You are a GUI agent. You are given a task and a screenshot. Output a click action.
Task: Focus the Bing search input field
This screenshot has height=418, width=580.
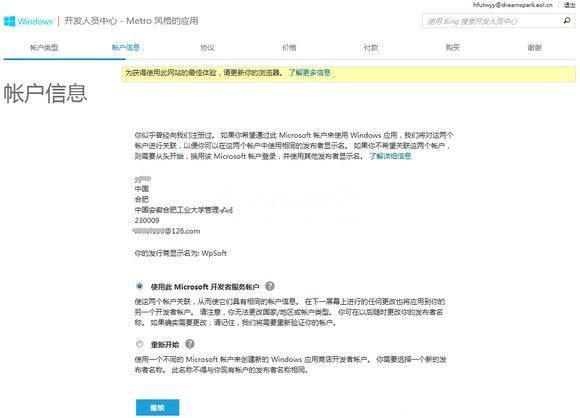pos(492,21)
